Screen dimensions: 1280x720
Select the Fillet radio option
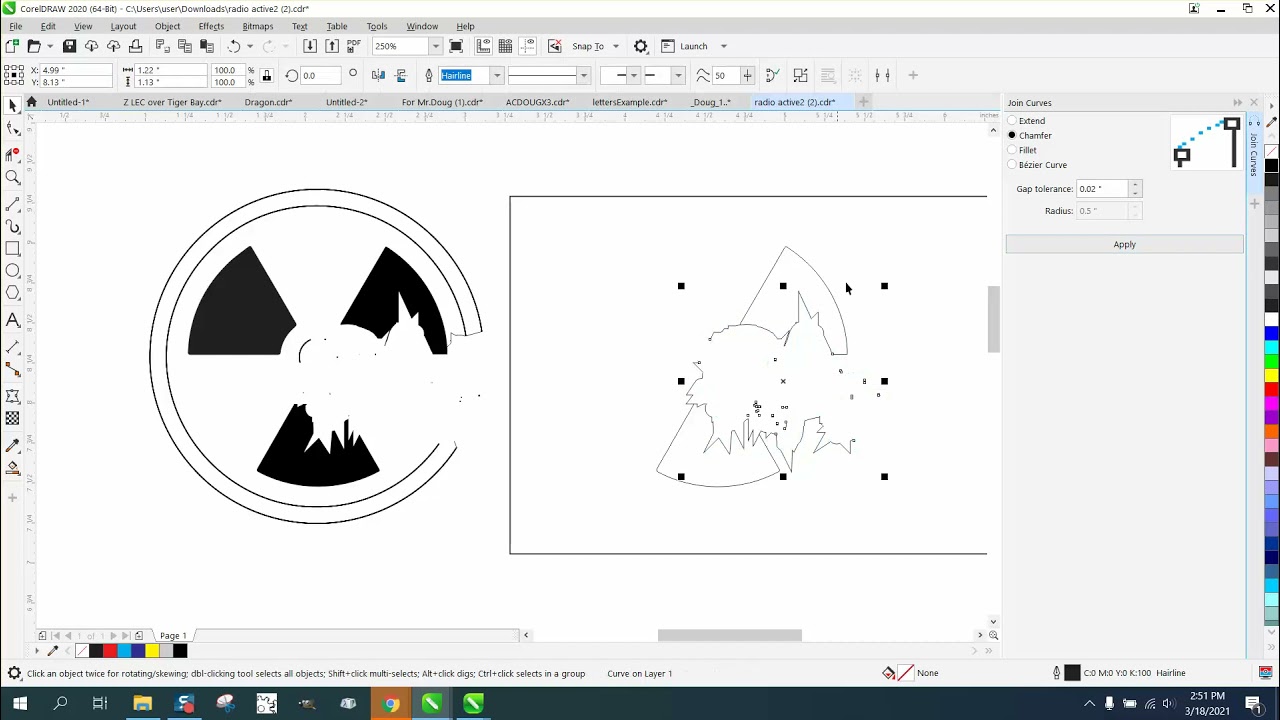[x=1012, y=150]
